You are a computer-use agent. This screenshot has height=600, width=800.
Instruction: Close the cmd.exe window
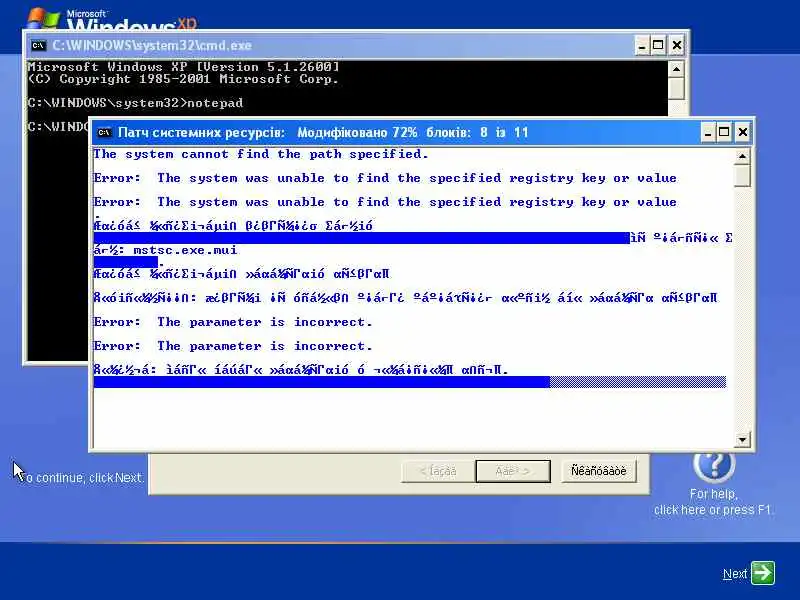click(x=677, y=46)
